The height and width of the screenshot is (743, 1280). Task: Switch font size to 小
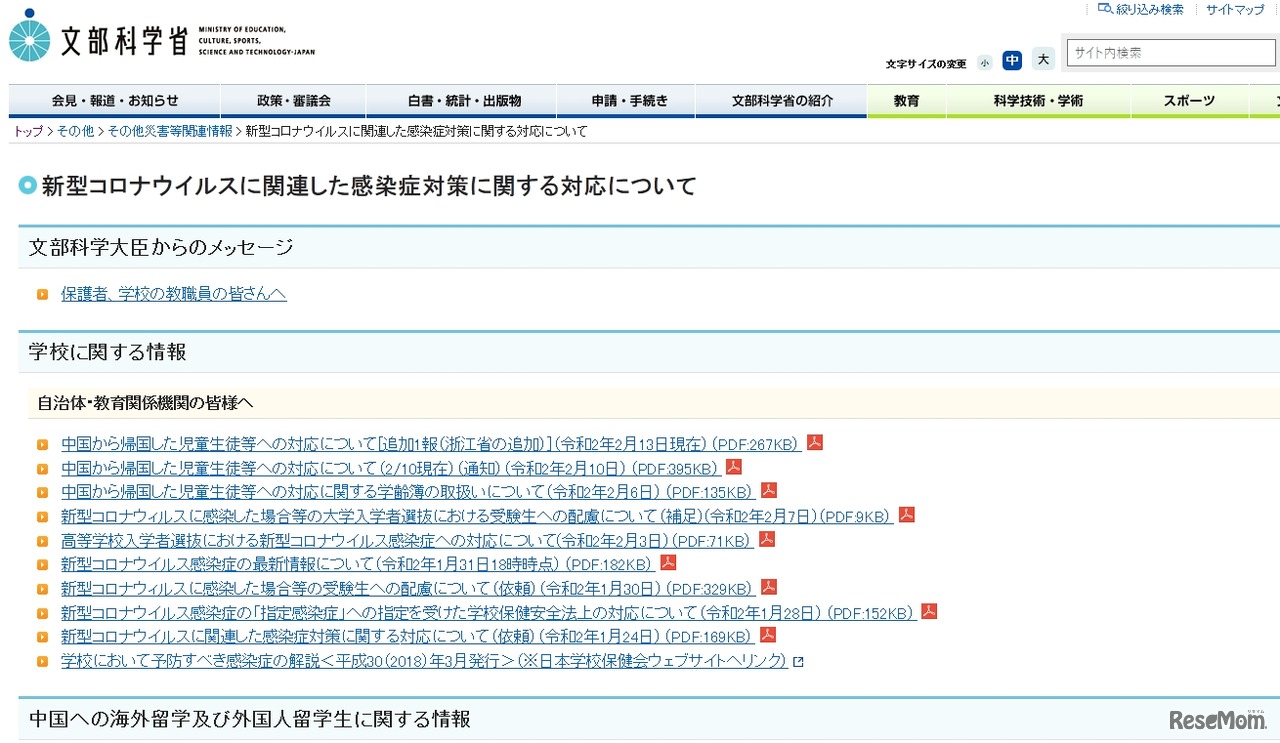(x=985, y=62)
